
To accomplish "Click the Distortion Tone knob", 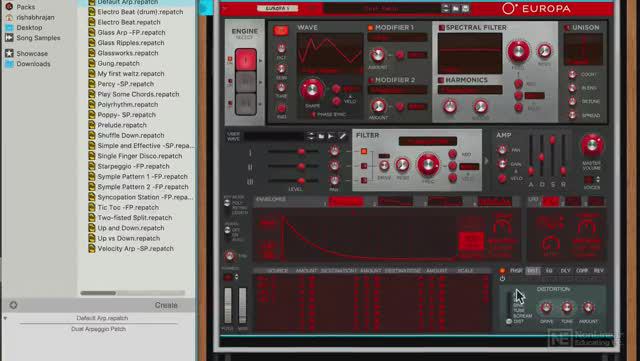I will tap(567, 308).
